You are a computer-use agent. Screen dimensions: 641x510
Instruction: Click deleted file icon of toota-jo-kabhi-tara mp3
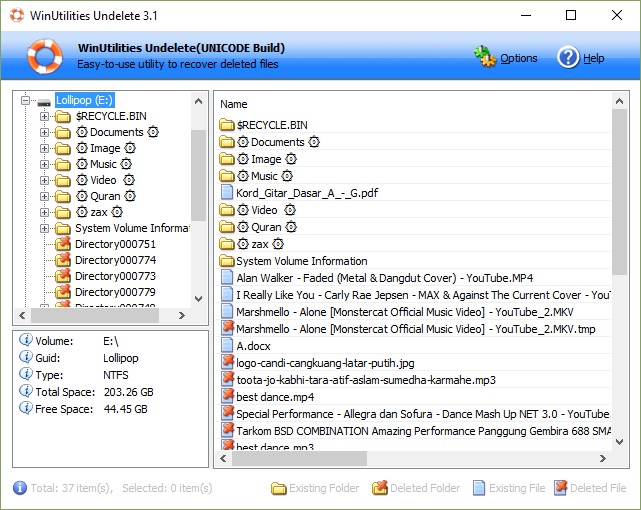click(227, 379)
